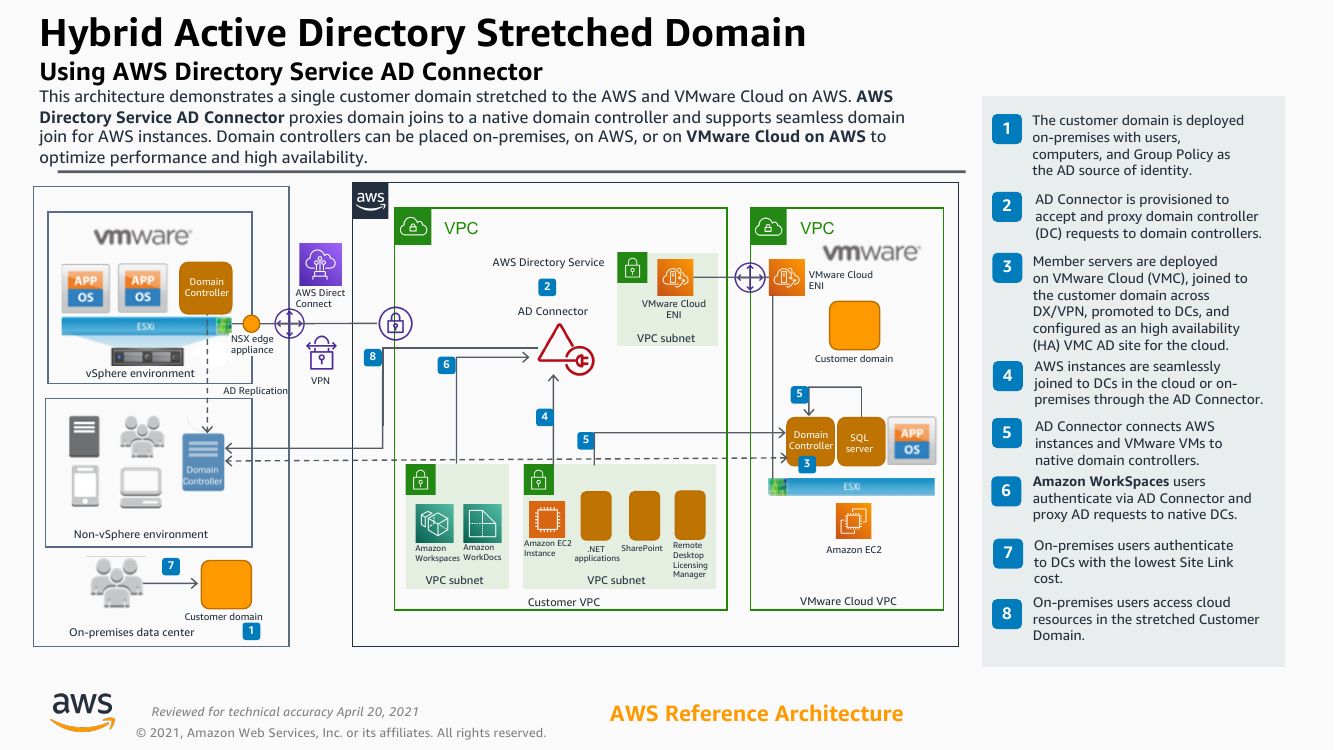The height and width of the screenshot is (750, 1334).
Task: Click the APP OS icon beside SQL server
Action: [x=912, y=441]
